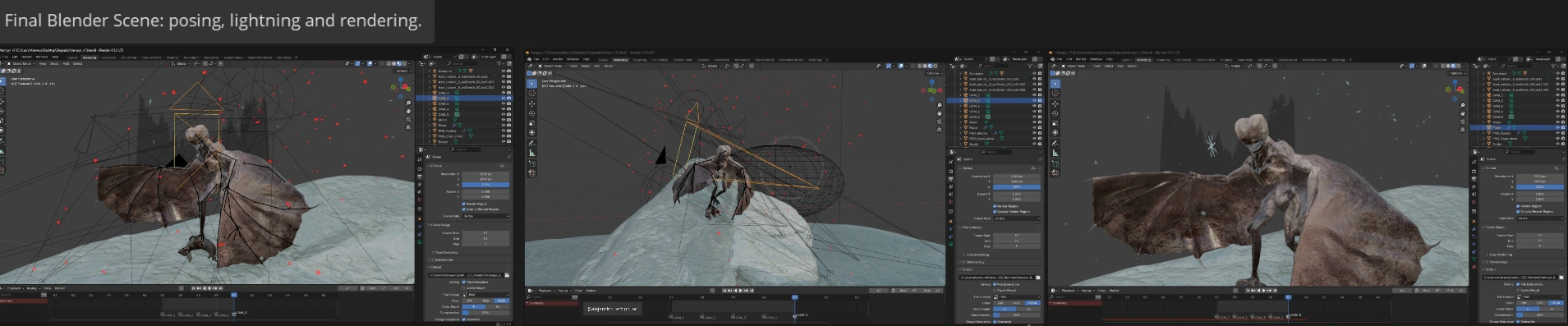Click Frame Start field in middle window
This screenshot has height=326, width=1568.
point(1017,235)
